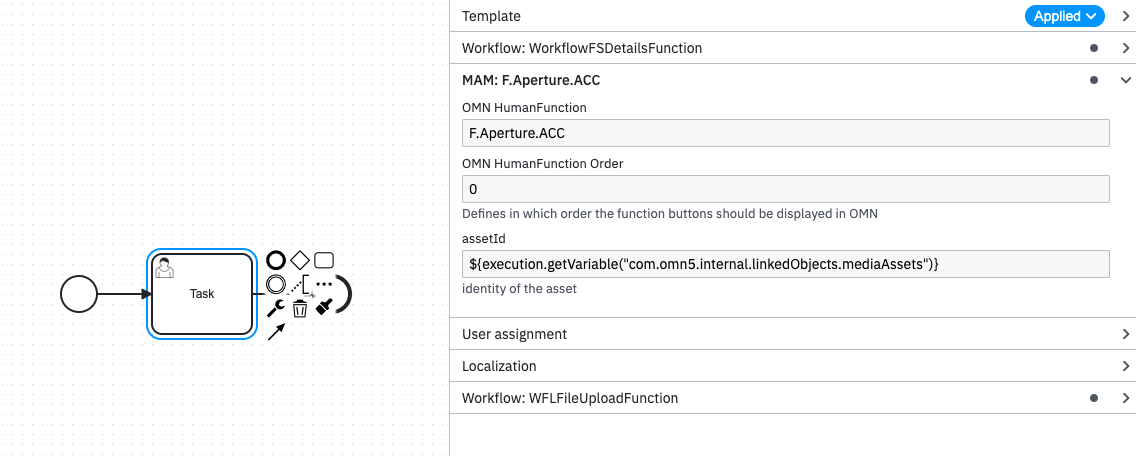1136x456 pixels.
Task: Append a gateway diamond after the task
Action: coord(300,261)
